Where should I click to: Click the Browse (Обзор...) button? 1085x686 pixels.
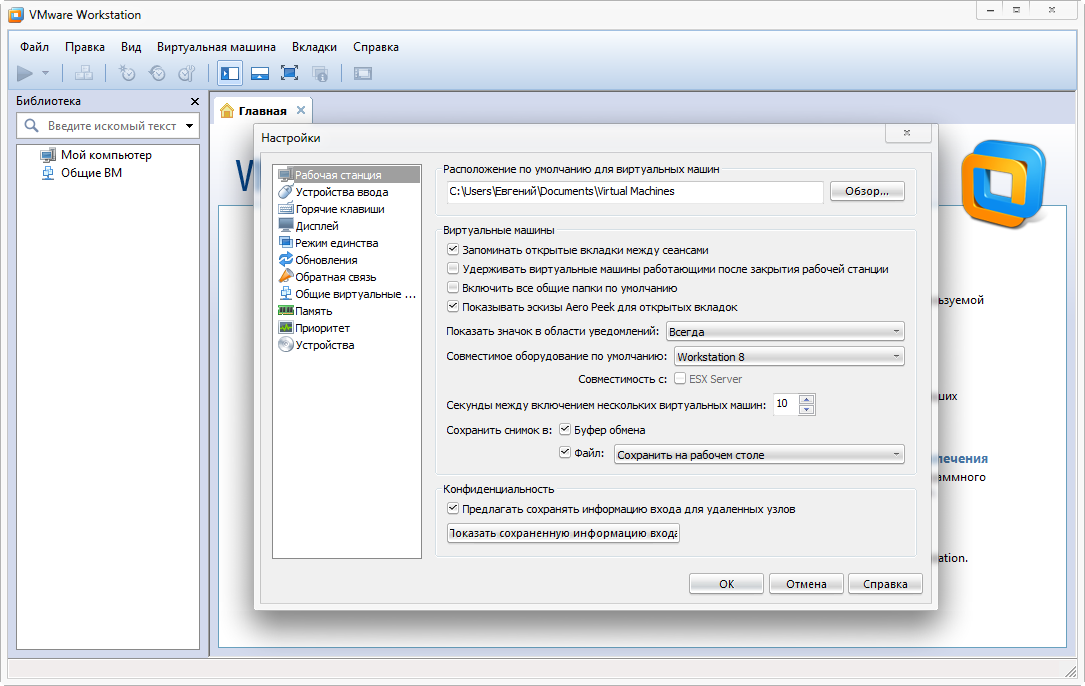(x=867, y=191)
